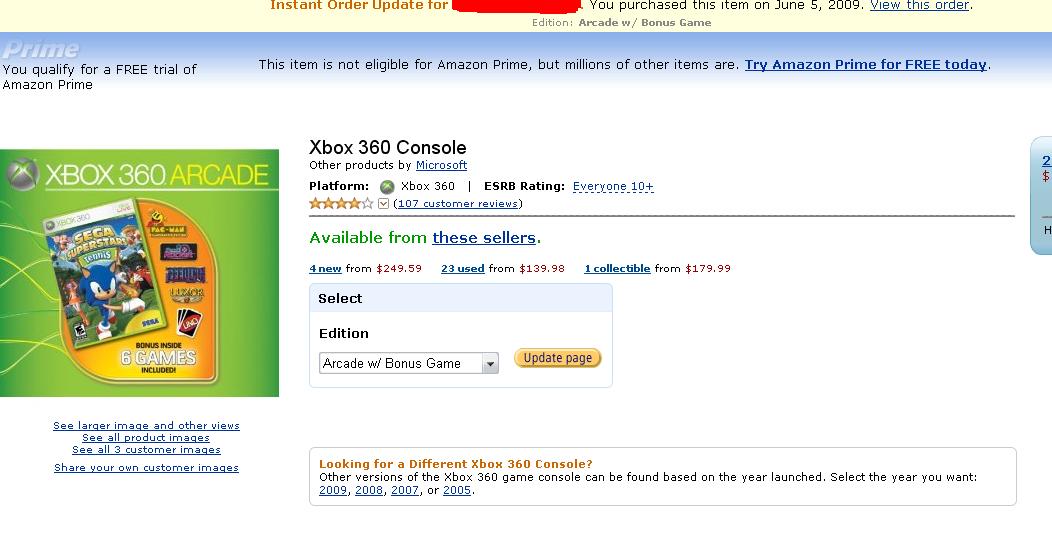
Task: Click the Everyone 10+ ESRB rating link
Action: (x=613, y=186)
